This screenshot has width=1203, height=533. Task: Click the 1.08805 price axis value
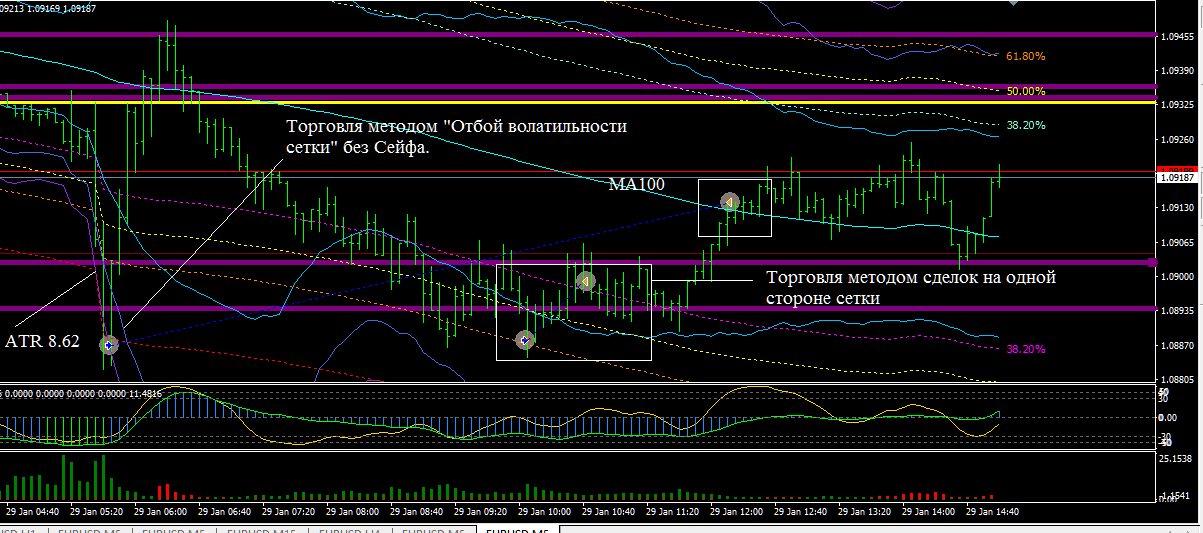(x=1177, y=380)
